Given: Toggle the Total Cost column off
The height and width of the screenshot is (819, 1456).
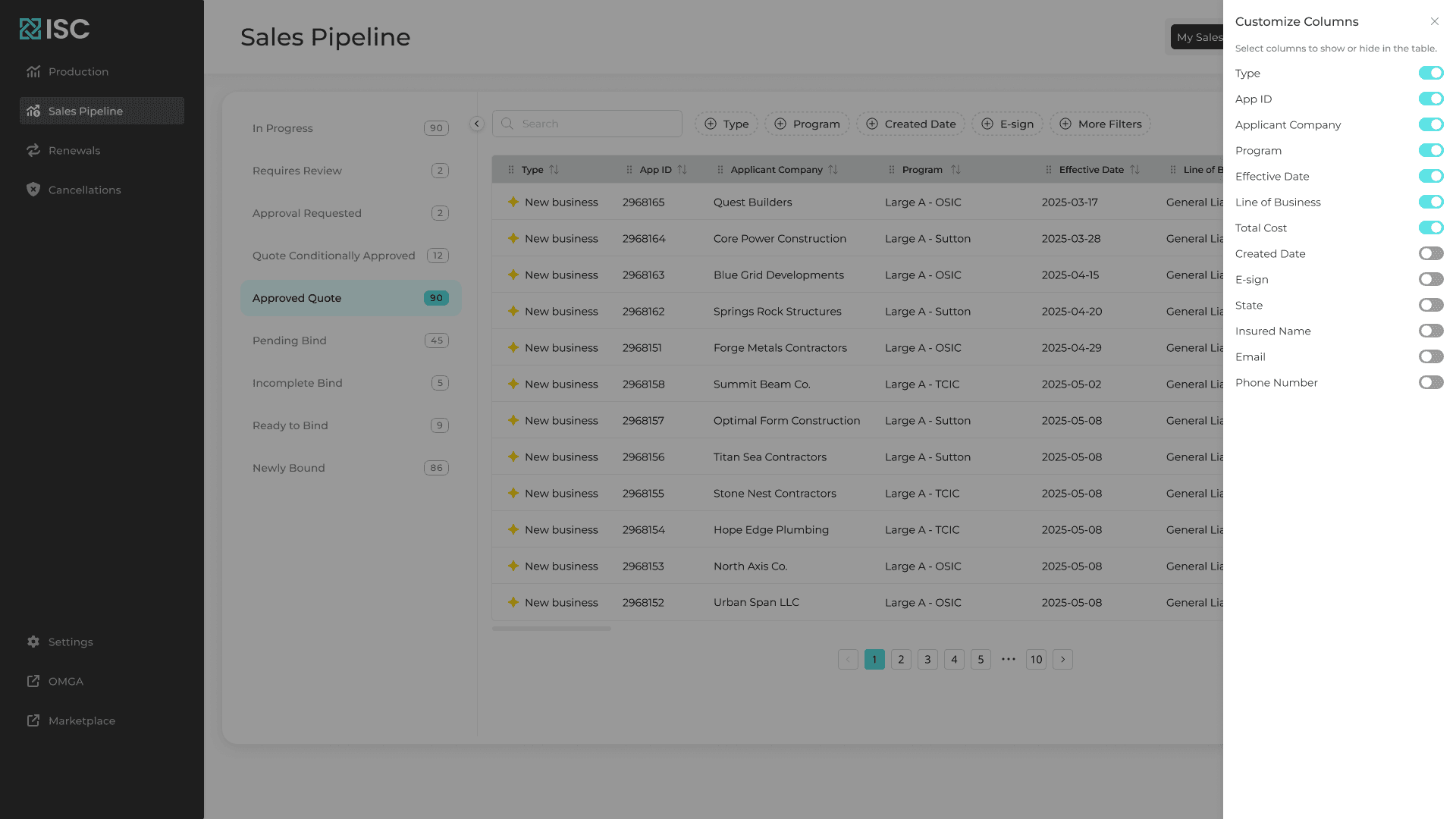Looking at the screenshot, I should [1431, 227].
